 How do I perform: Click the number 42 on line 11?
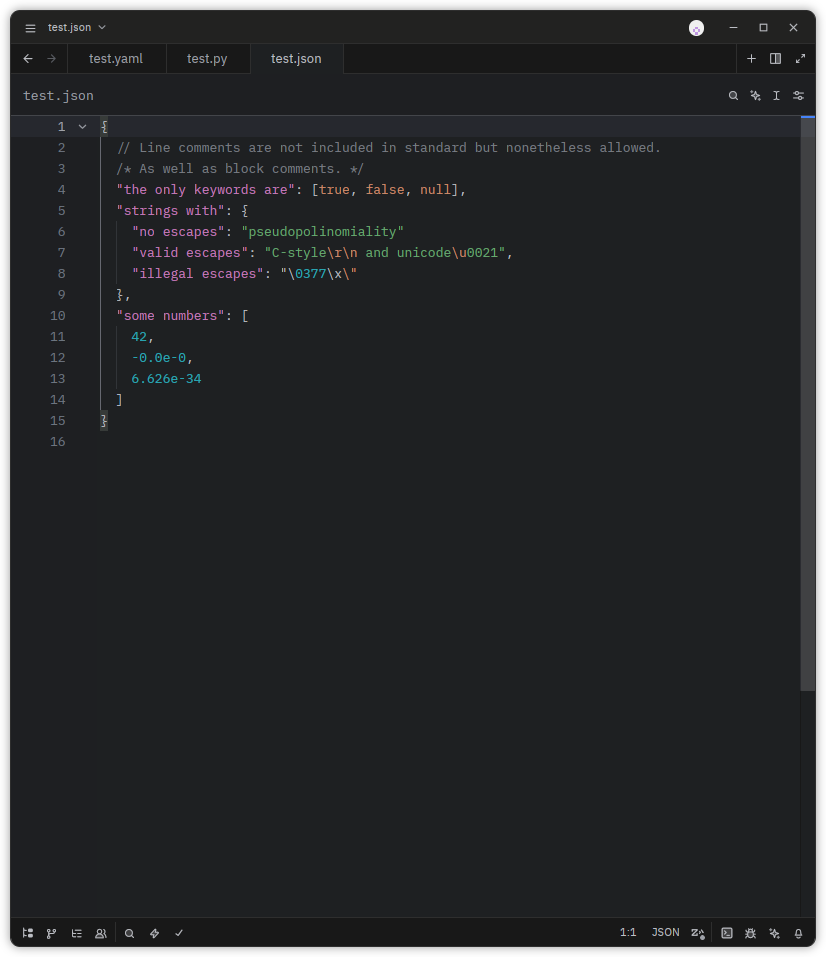pos(139,337)
